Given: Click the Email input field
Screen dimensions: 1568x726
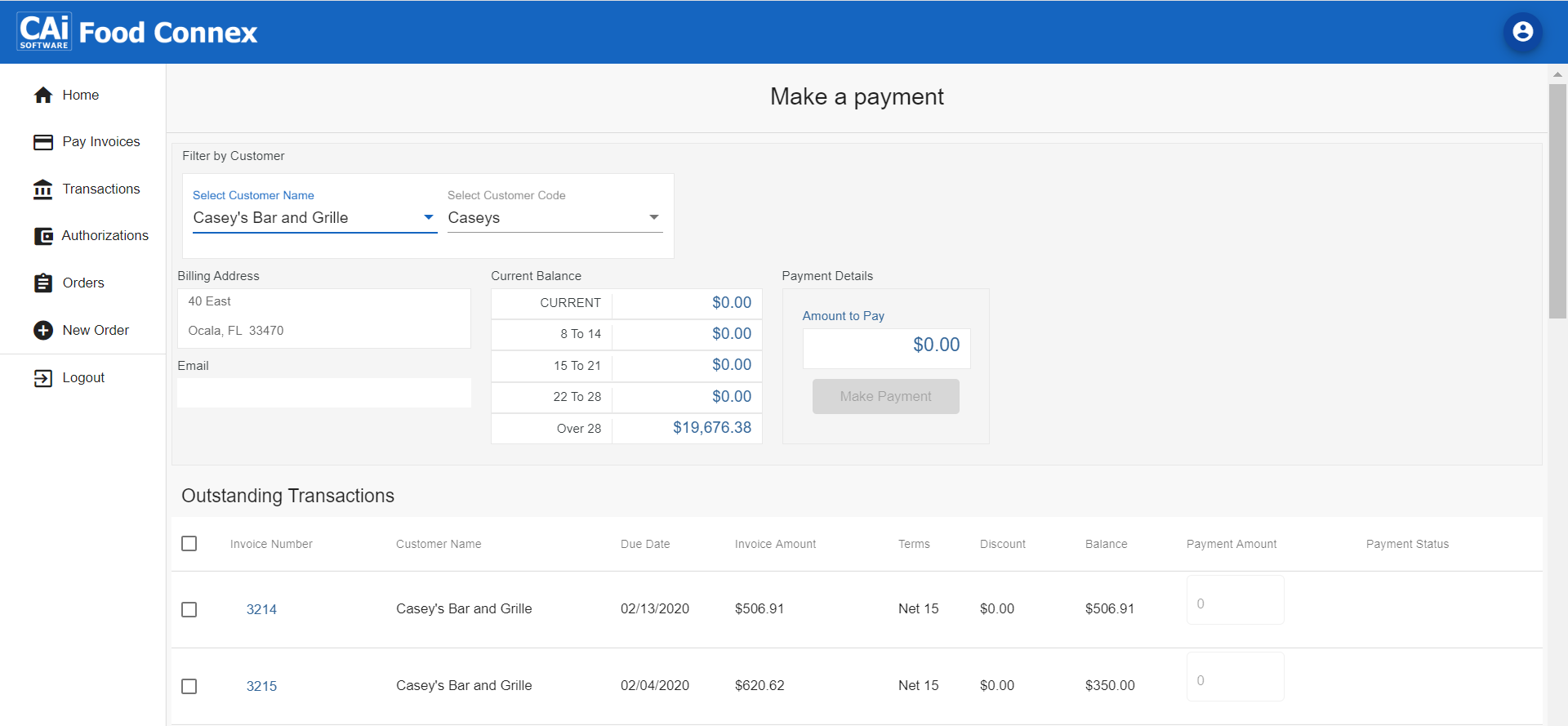Looking at the screenshot, I should (x=324, y=393).
